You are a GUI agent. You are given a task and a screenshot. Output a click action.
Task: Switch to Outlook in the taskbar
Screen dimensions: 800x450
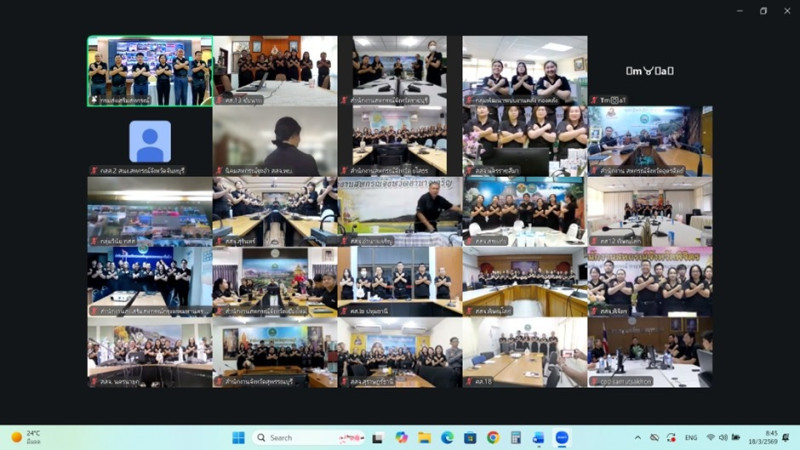[538, 437]
